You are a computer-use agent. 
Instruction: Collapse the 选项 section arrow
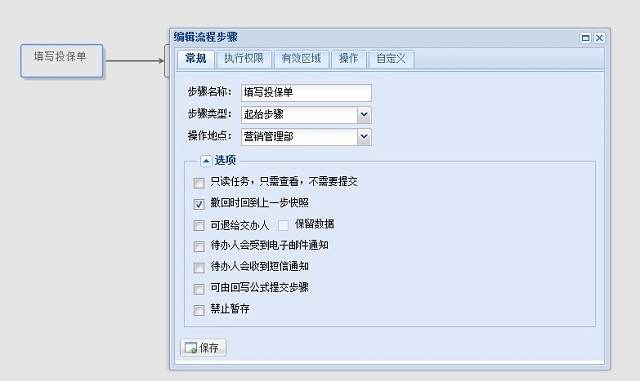[206, 161]
